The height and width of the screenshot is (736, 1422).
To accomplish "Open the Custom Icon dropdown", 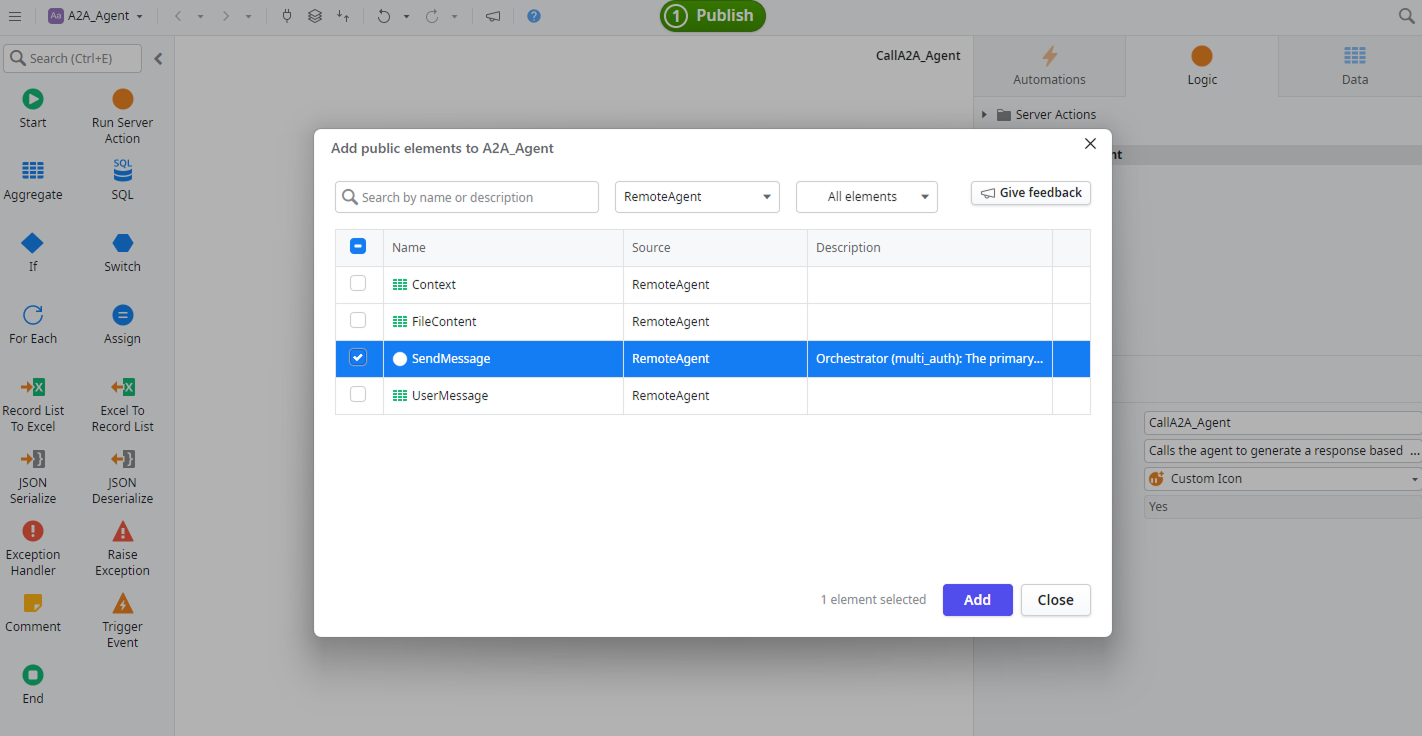I will [x=1283, y=479].
